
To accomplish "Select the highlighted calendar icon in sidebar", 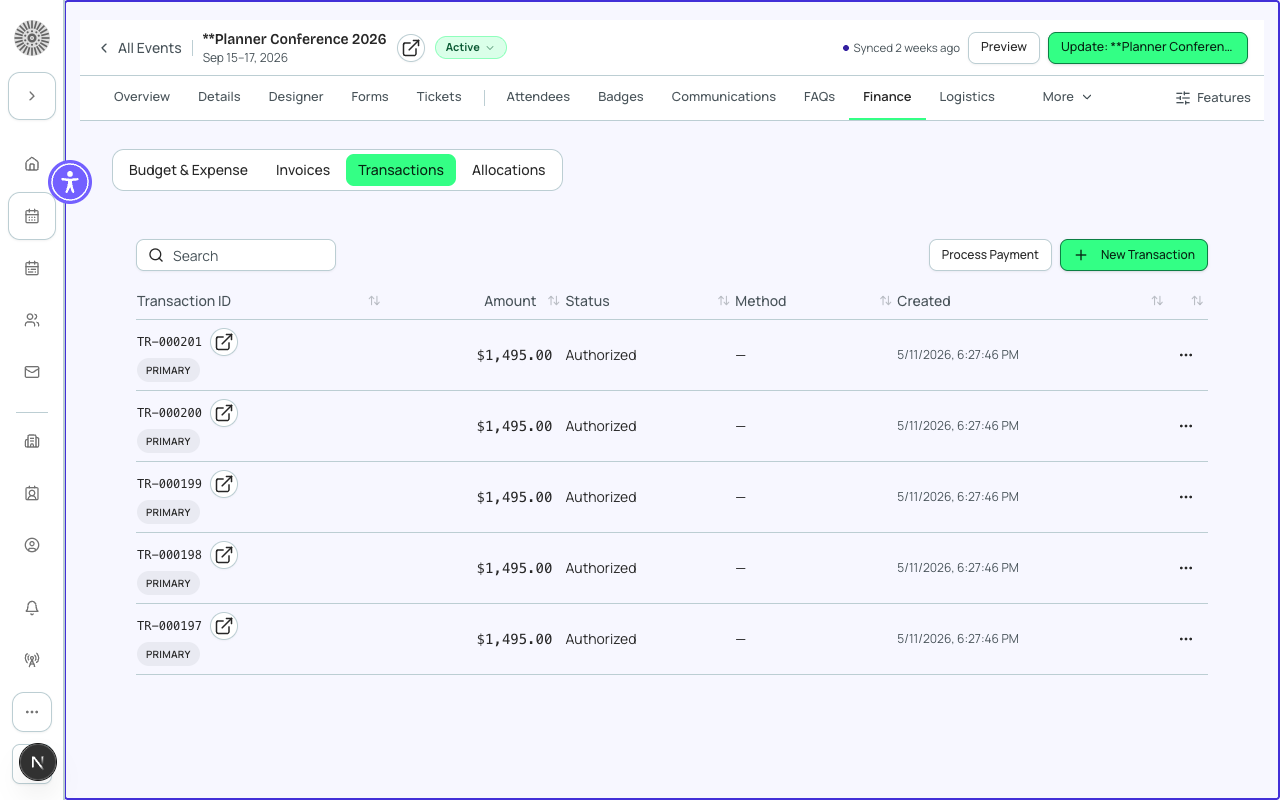I will (32, 216).
